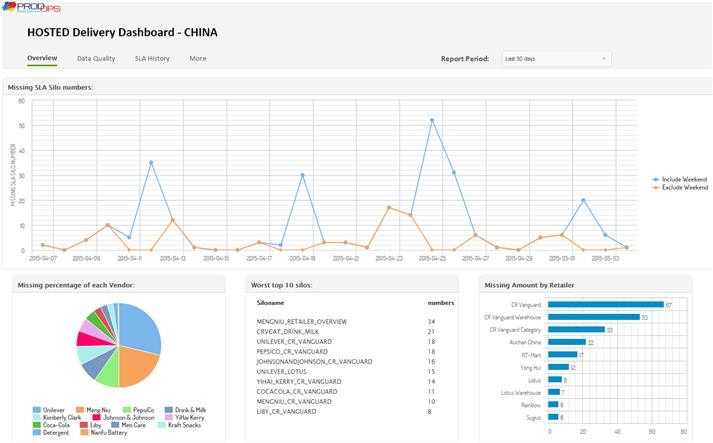
Task: Open the Report Period dropdown
Action: click(x=557, y=59)
